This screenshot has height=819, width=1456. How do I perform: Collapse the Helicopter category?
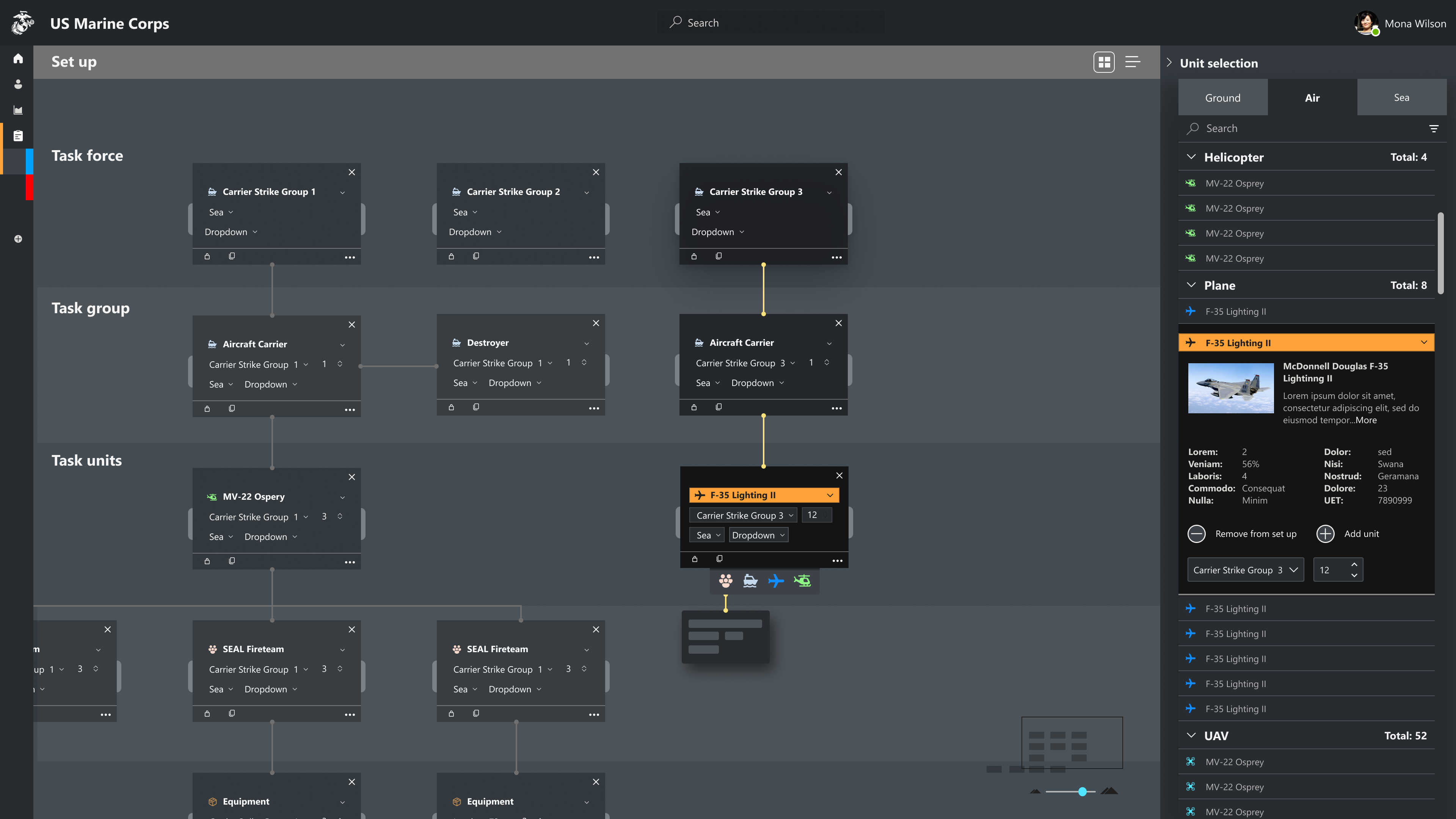pos(1191,157)
